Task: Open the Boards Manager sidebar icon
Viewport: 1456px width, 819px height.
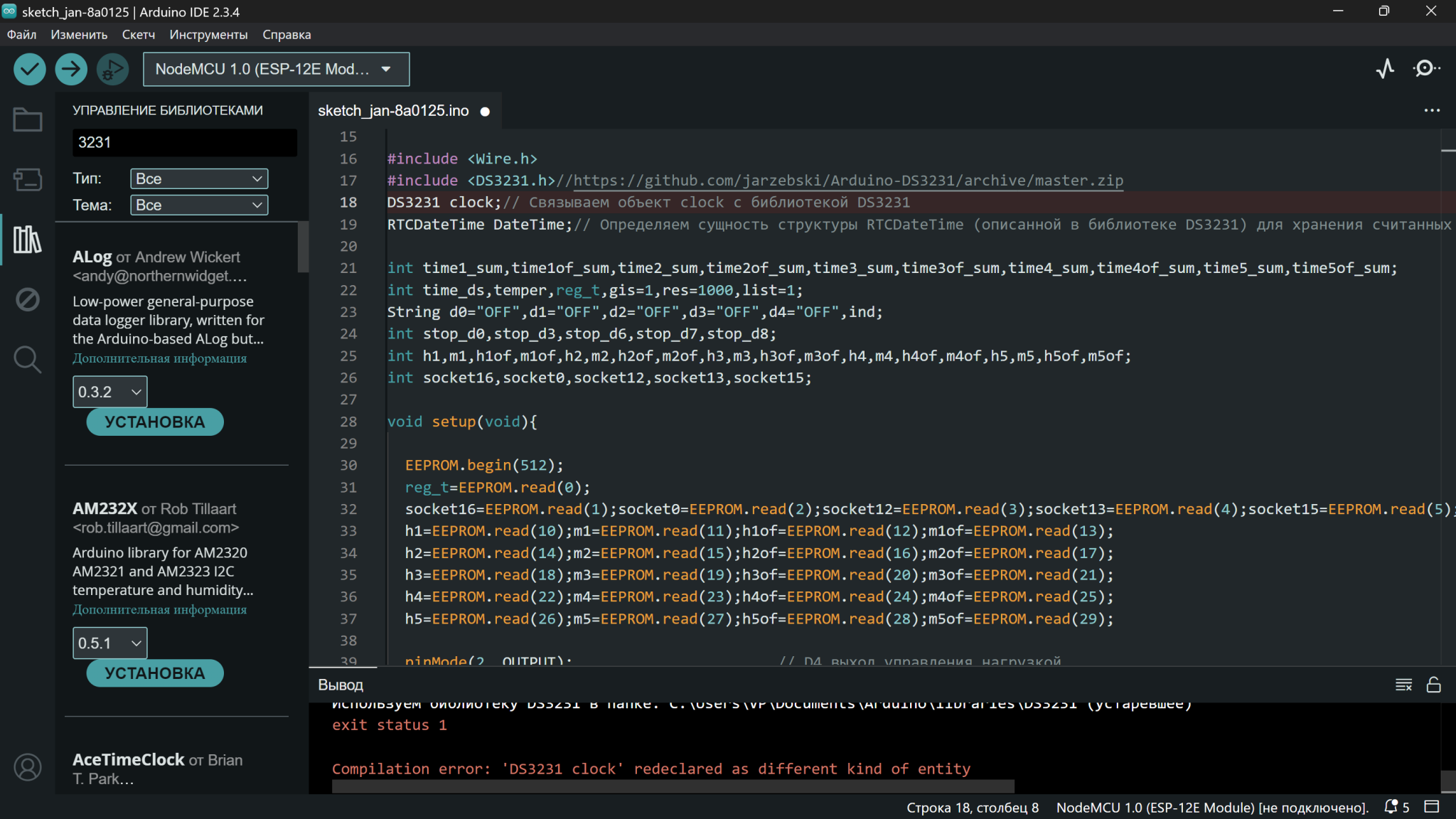Action: (x=28, y=179)
